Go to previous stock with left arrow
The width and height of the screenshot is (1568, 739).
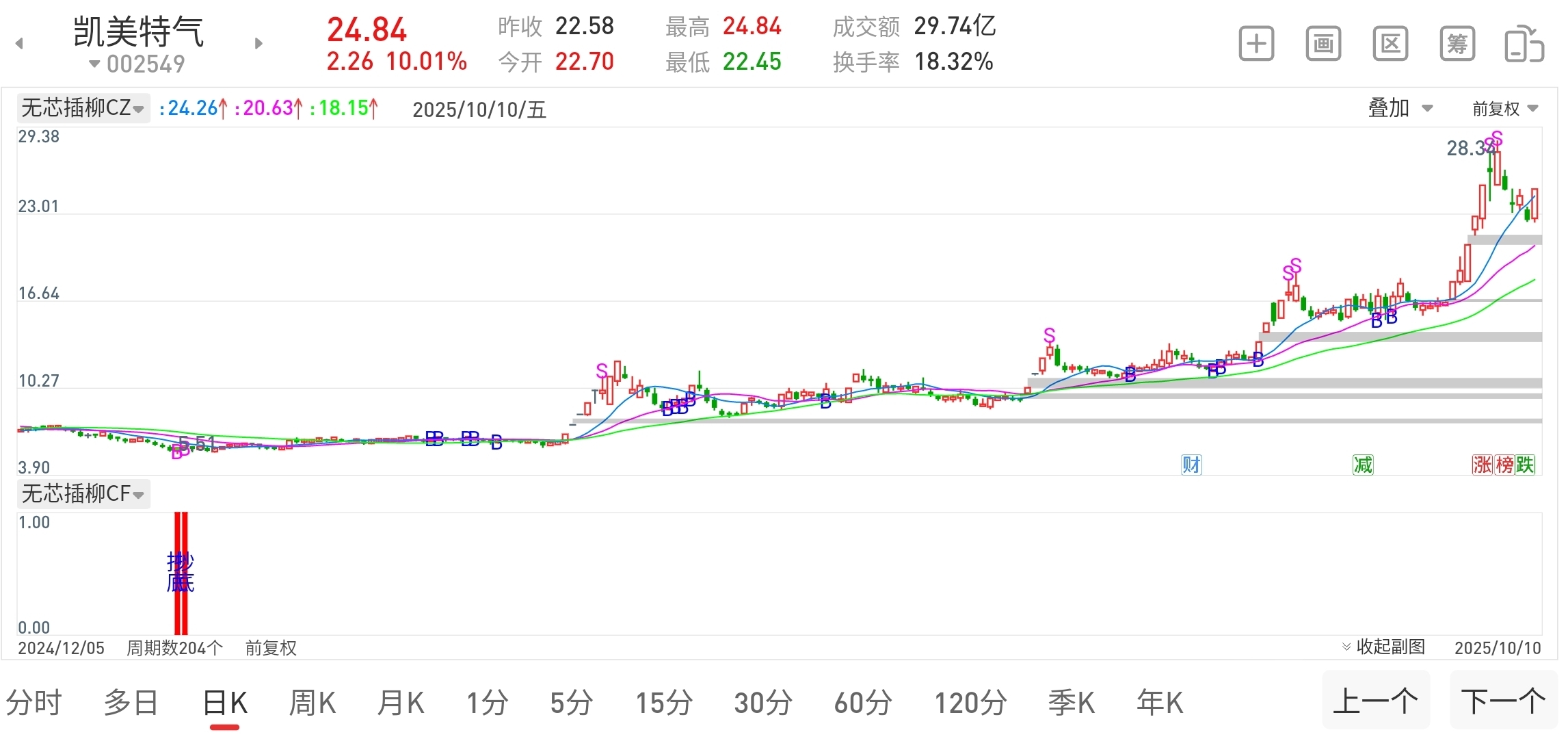[x=19, y=44]
